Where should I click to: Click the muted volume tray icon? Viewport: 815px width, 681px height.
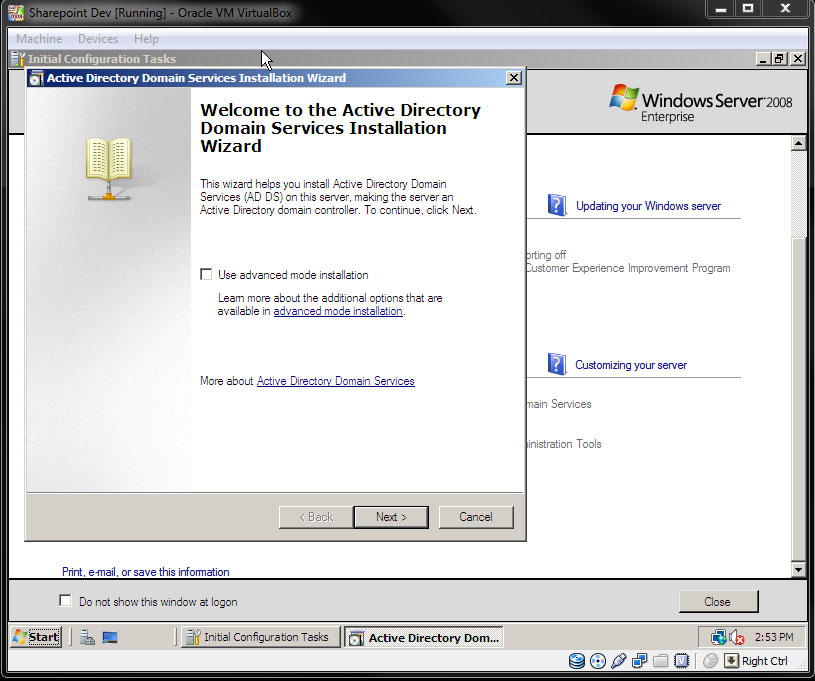pyautogui.click(x=737, y=637)
